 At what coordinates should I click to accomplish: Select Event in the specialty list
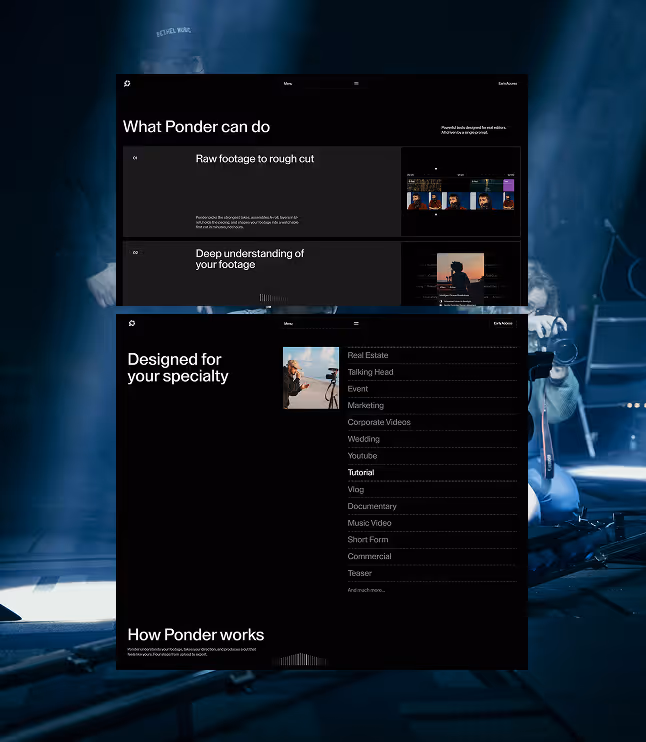pyautogui.click(x=358, y=389)
